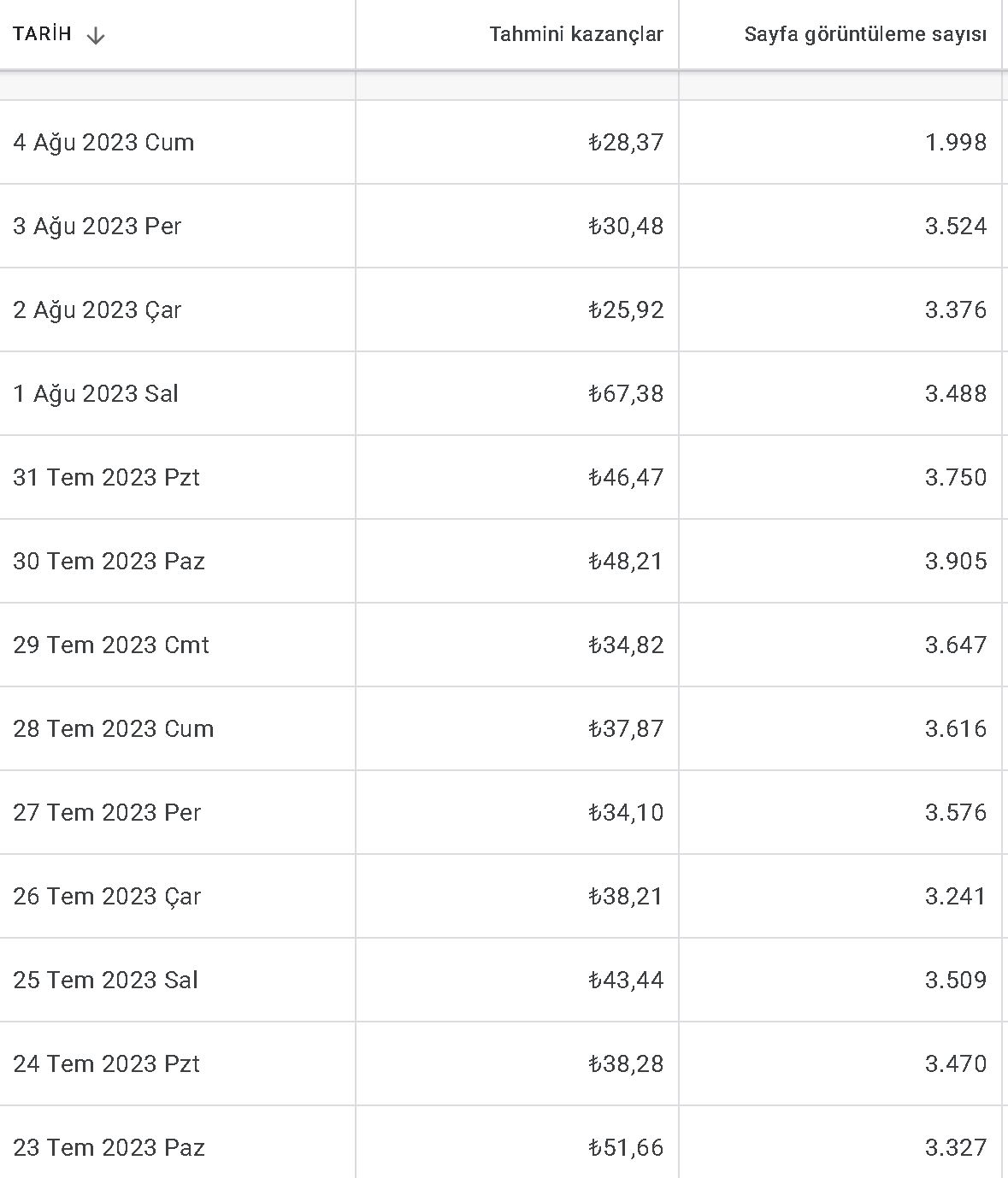
Task: Select the 25 Tem 2023 Sal date
Action: pyautogui.click(x=106, y=980)
